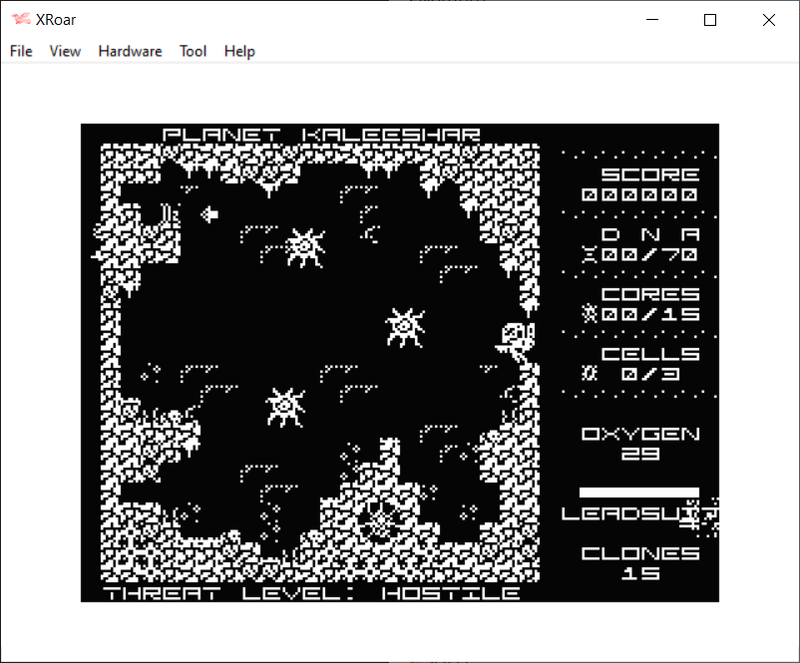The width and height of the screenshot is (800, 663).
Task: Click the cells icon beside 0/3
Action: pyautogui.click(x=589, y=373)
